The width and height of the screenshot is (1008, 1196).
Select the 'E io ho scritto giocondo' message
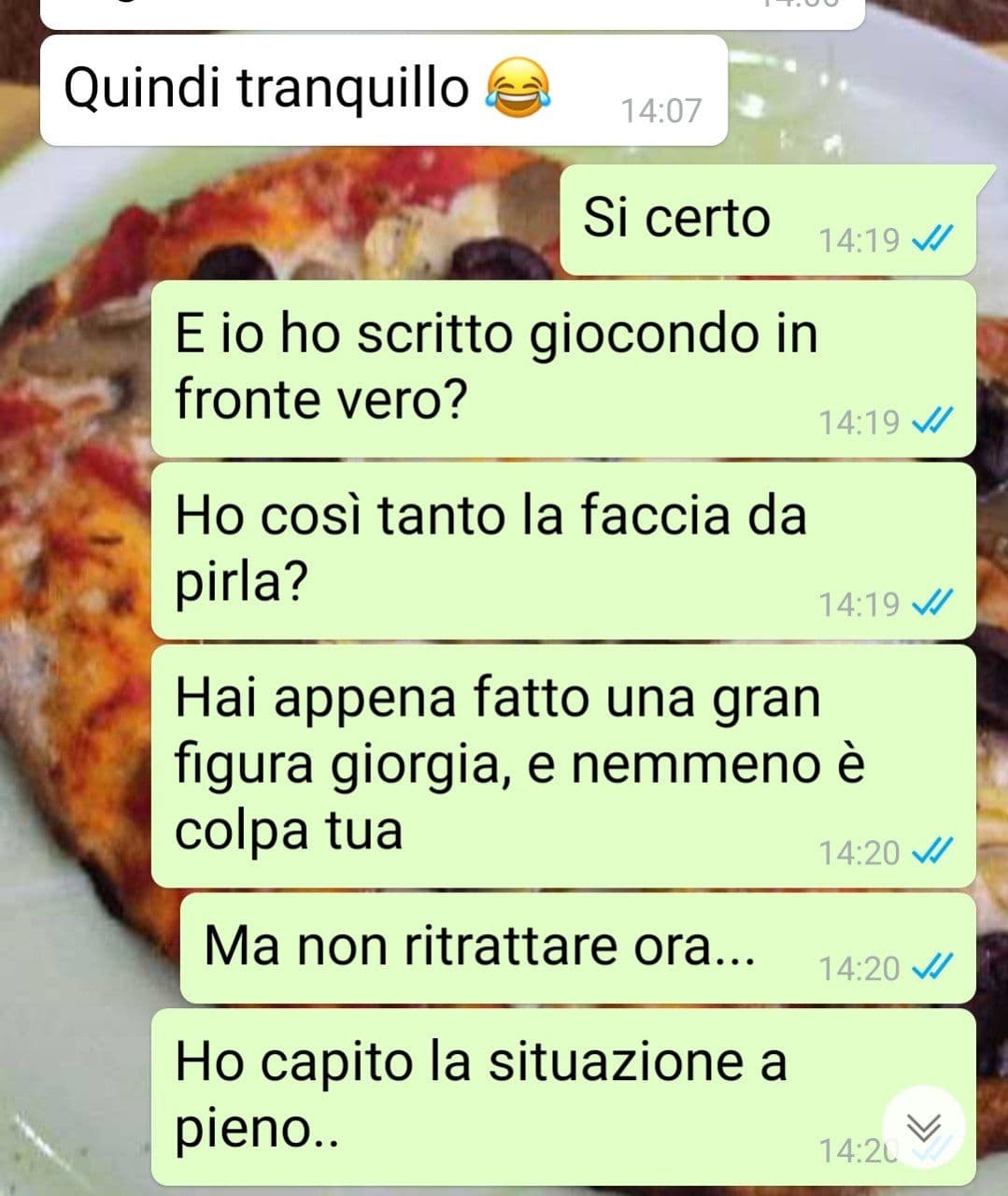coord(563,369)
